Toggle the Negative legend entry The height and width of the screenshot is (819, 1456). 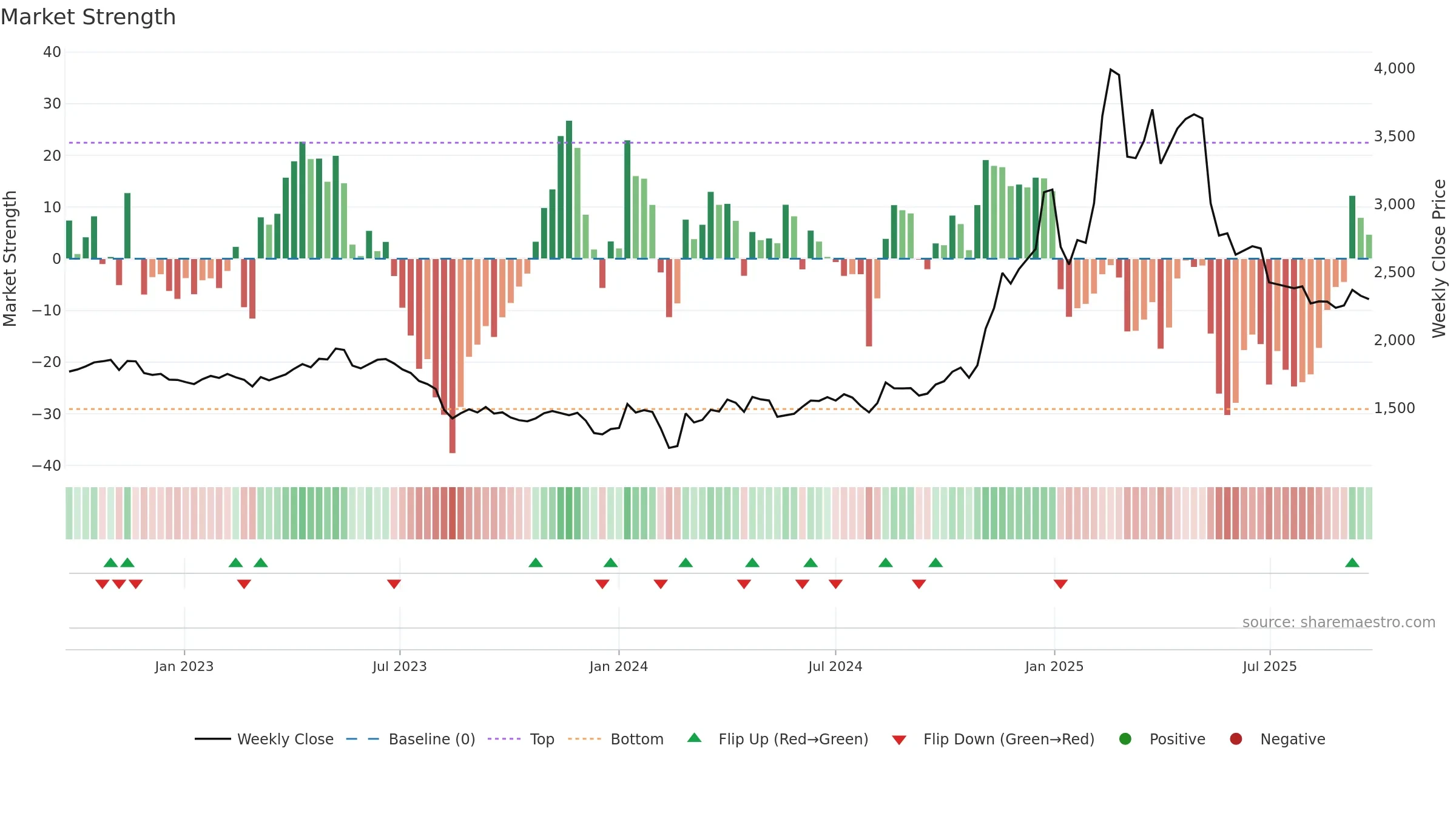[1277, 739]
